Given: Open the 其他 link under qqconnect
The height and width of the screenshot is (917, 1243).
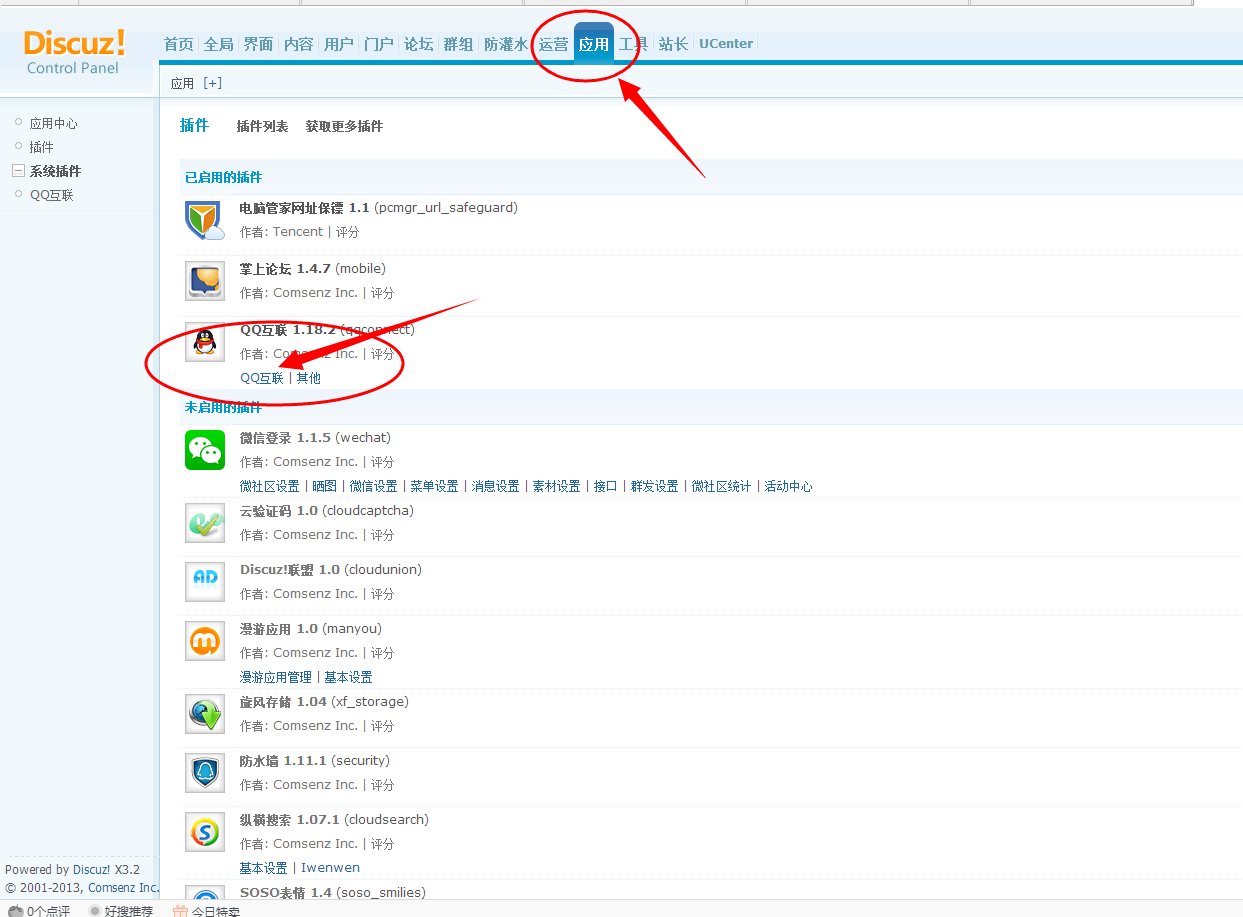Looking at the screenshot, I should 309,378.
